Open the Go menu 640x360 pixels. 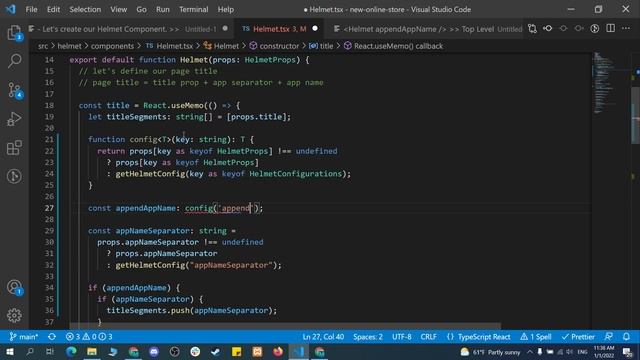(141, 9)
